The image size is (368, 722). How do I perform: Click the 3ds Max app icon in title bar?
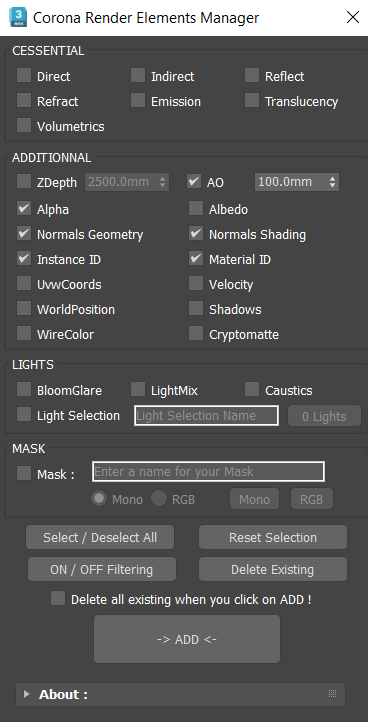pos(18,18)
